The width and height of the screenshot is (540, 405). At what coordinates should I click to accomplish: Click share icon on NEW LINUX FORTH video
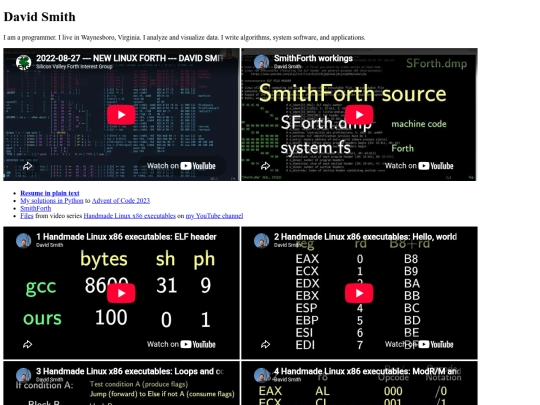pos(28,166)
